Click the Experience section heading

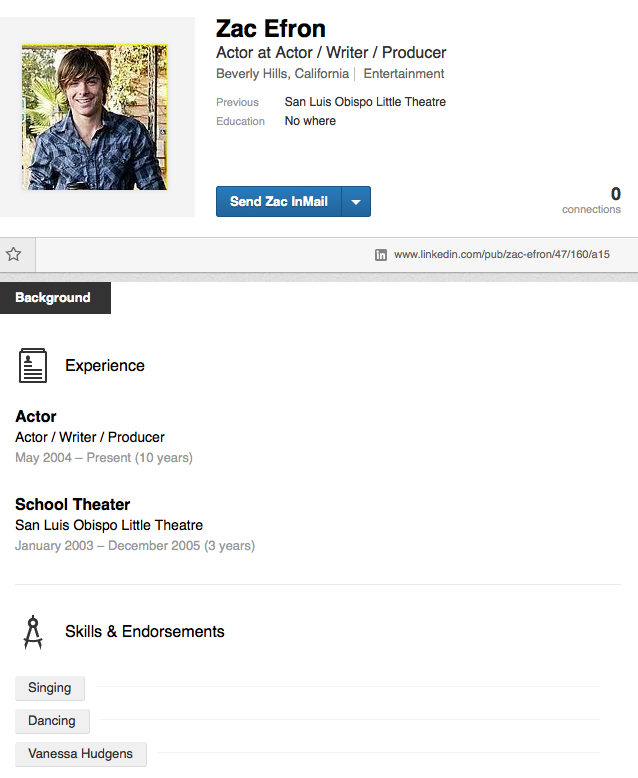[105, 366]
